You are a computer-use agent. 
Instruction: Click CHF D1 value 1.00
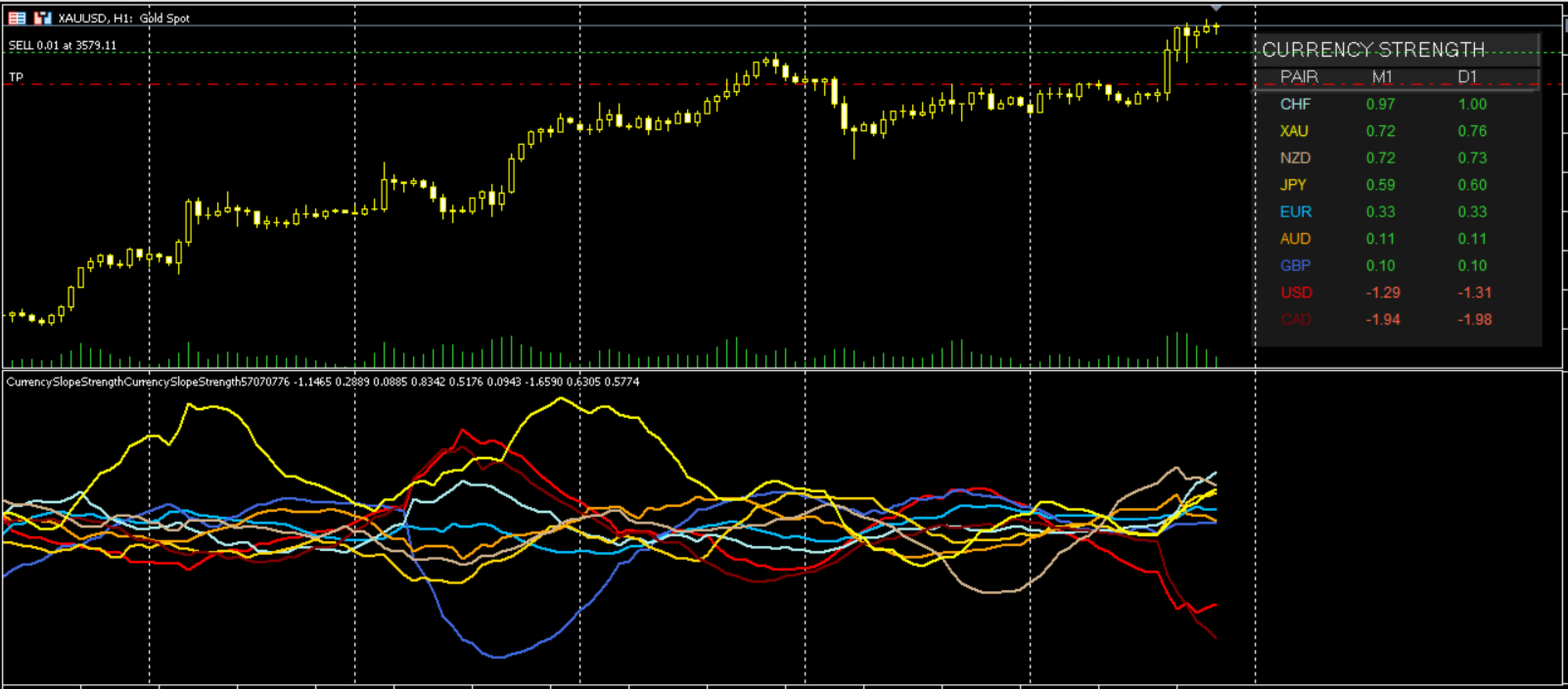(x=1472, y=104)
